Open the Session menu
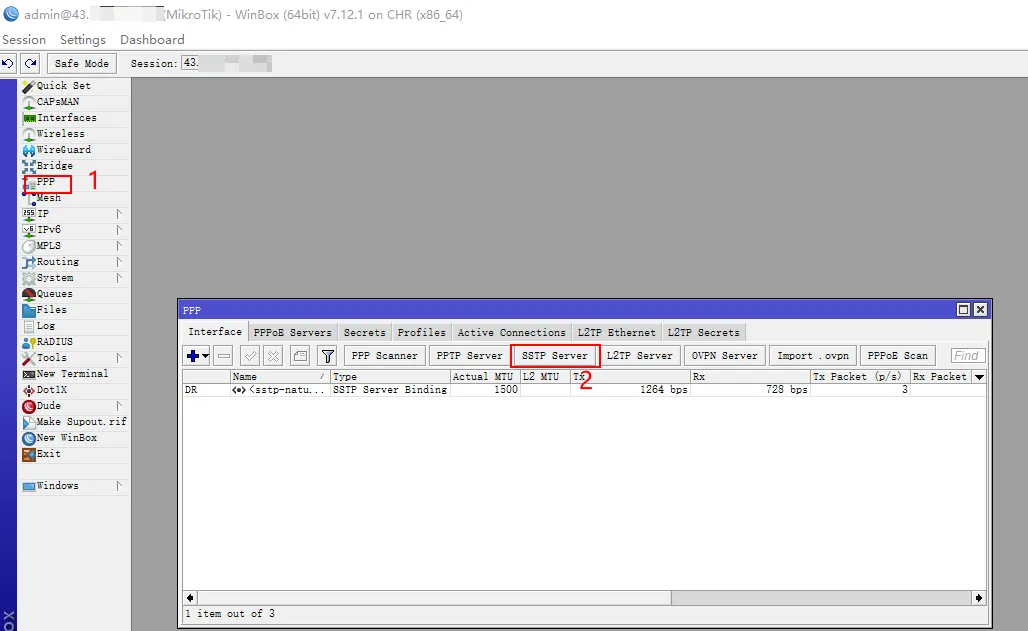The height and width of the screenshot is (631, 1028). tap(24, 39)
